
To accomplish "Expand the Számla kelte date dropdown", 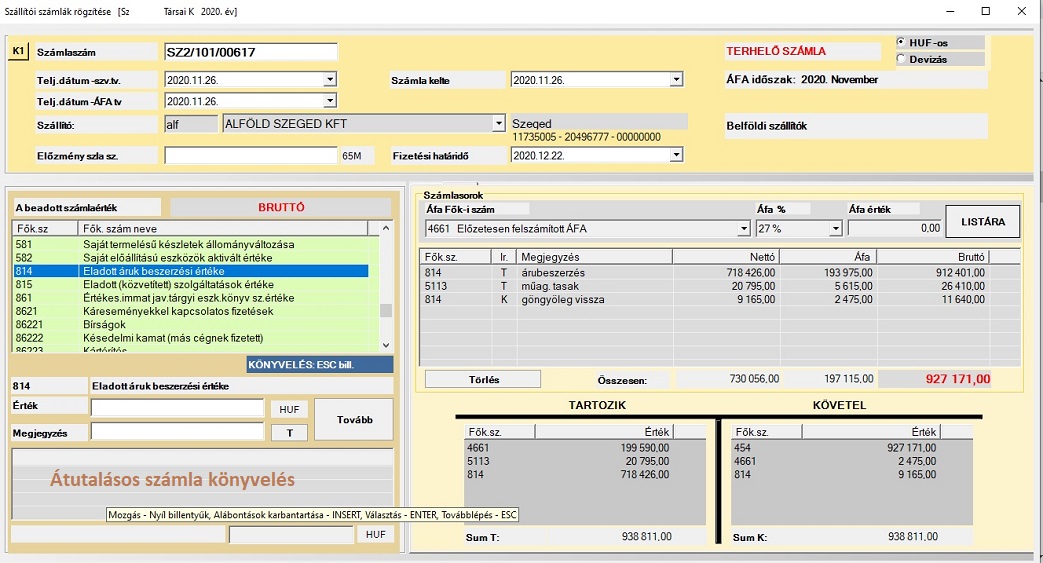I will pos(676,80).
